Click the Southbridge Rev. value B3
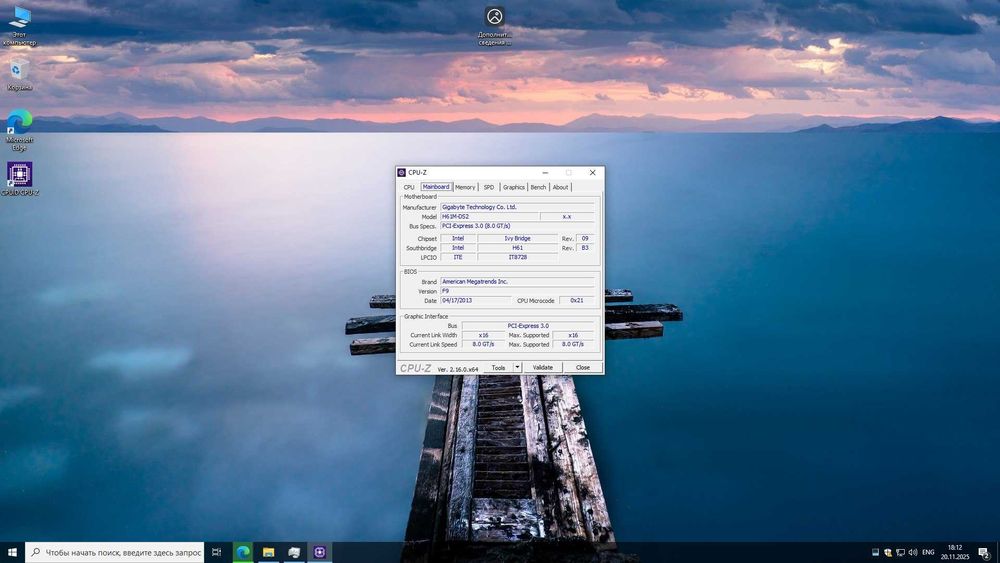Image resolution: width=1000 pixels, height=563 pixels. click(585, 248)
